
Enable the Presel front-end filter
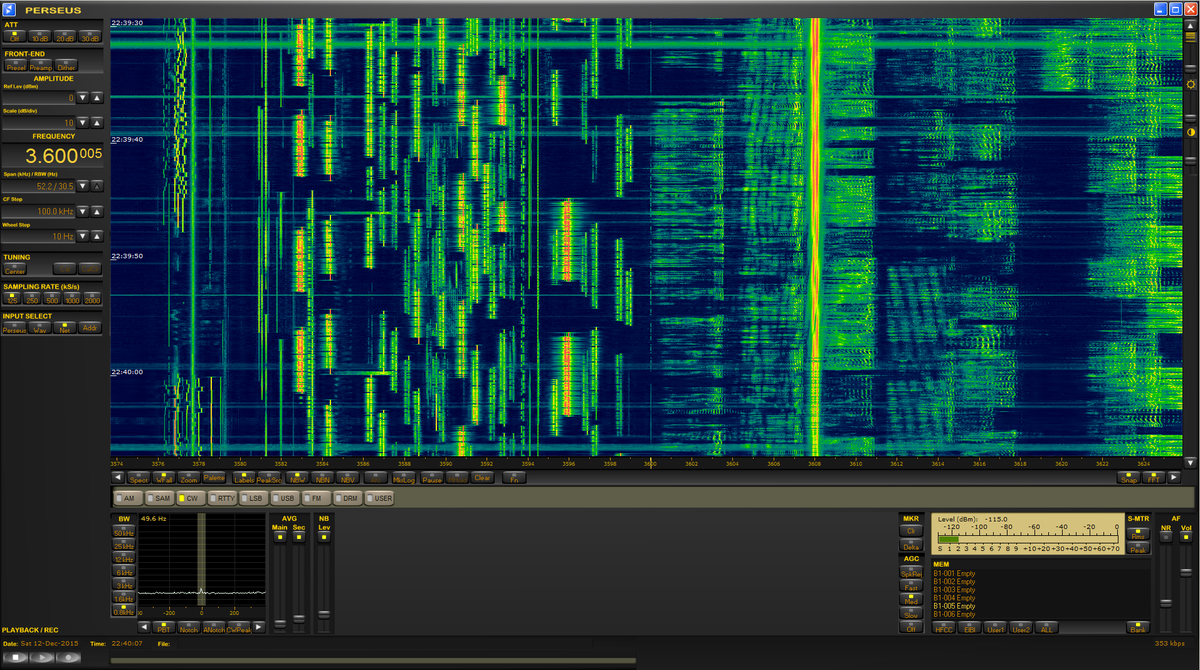15,65
